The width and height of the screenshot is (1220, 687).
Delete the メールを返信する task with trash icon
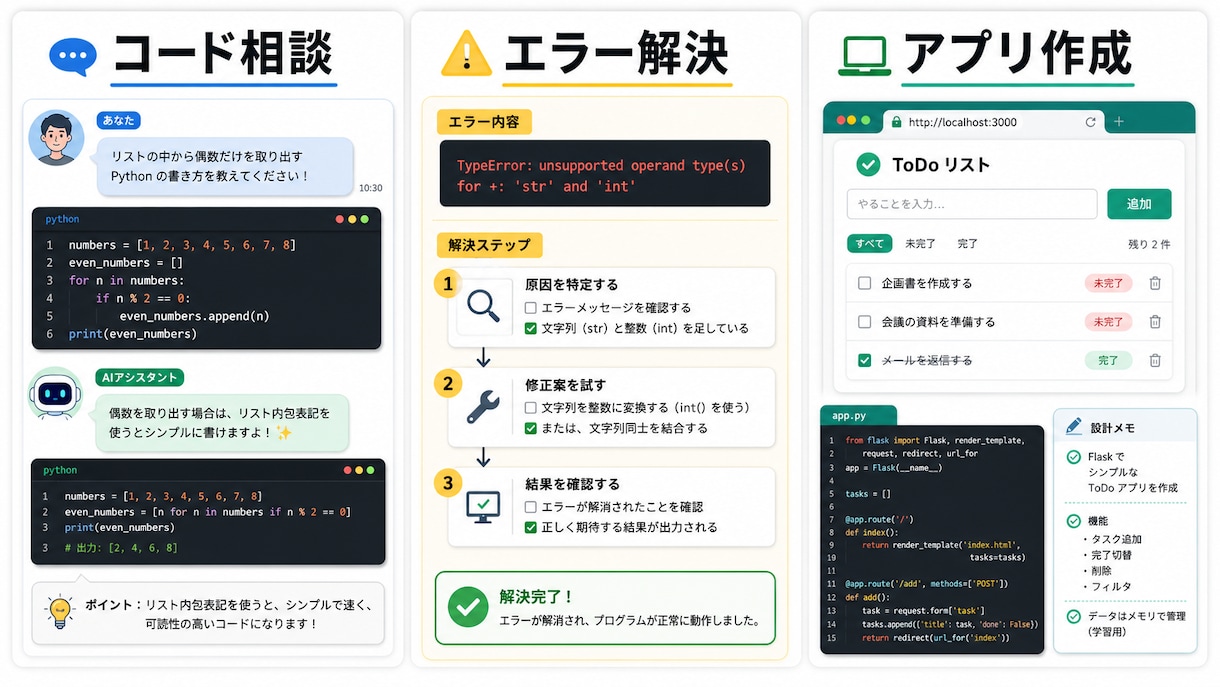coord(1155,360)
